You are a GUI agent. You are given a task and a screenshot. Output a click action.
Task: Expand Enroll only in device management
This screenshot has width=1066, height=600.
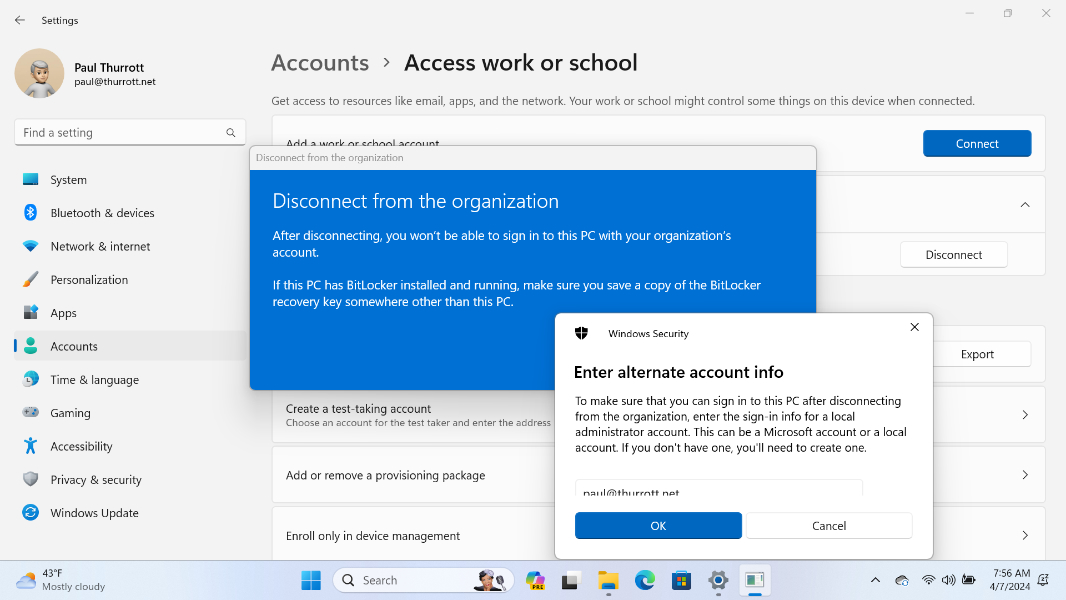click(x=1024, y=536)
